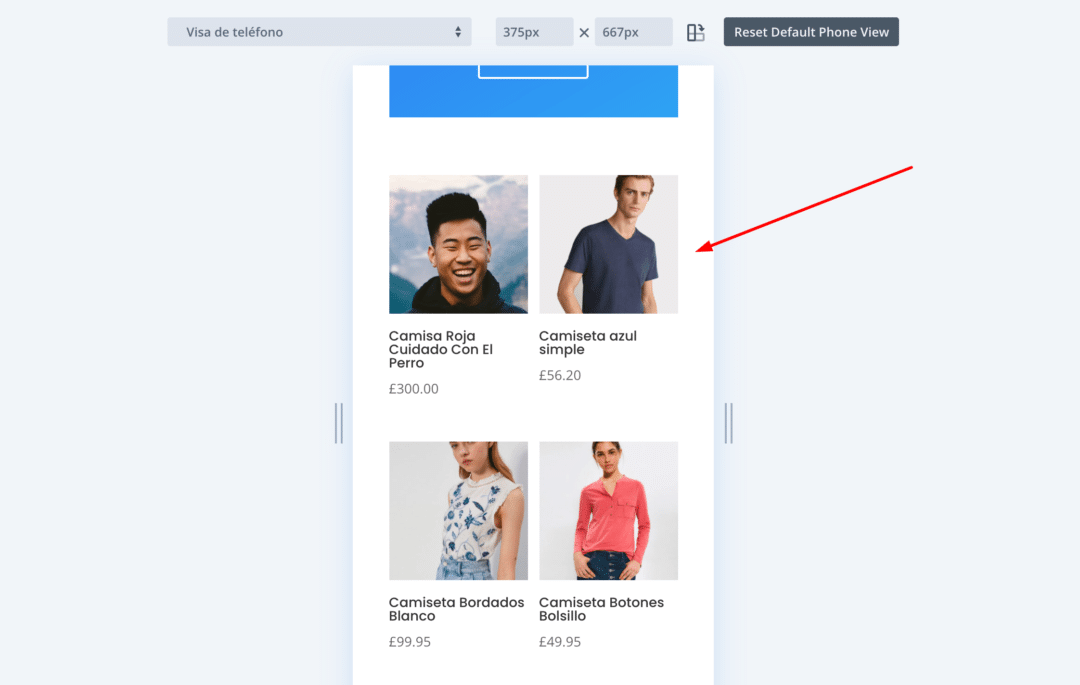
Task: Click the £99.95 price label
Action: [x=410, y=642]
